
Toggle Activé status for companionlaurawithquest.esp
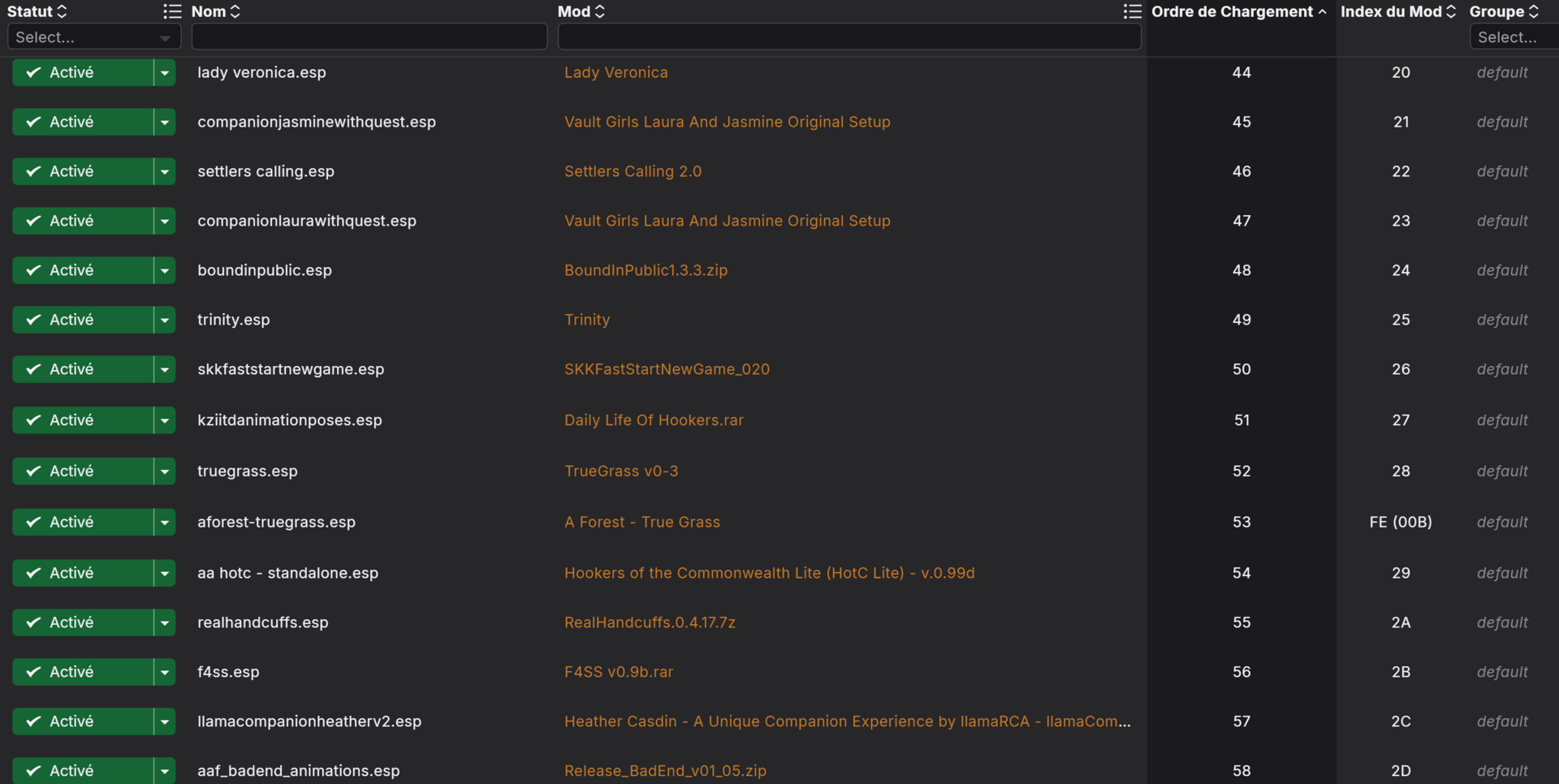click(83, 221)
